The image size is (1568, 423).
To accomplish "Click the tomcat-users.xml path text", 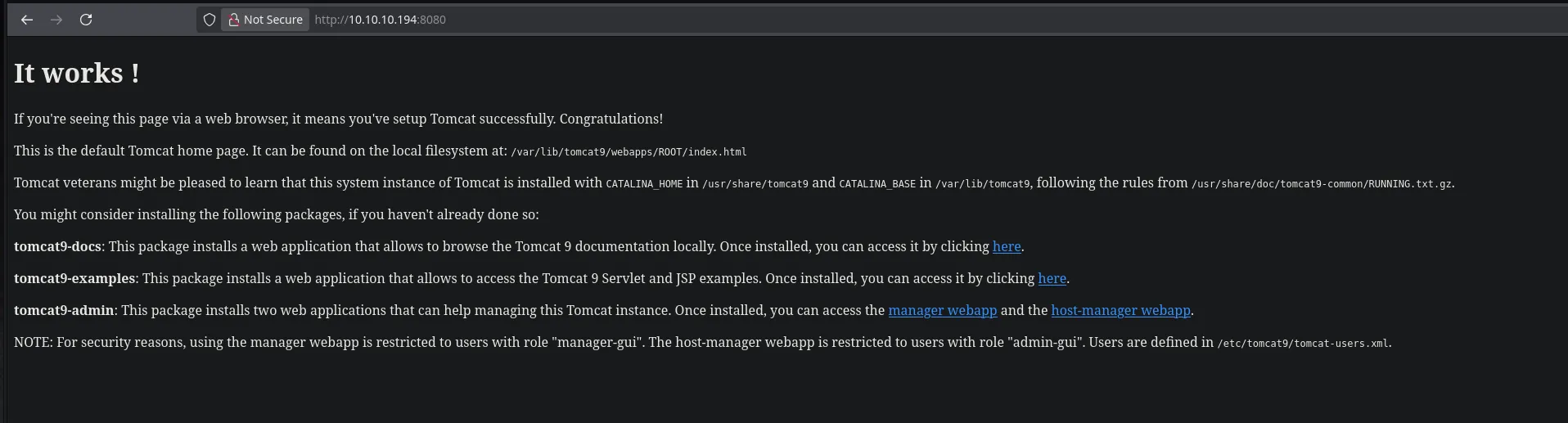I will tap(1303, 344).
